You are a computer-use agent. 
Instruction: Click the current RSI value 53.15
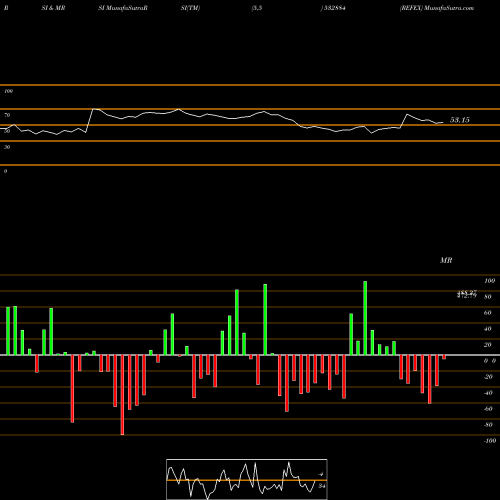point(460,120)
